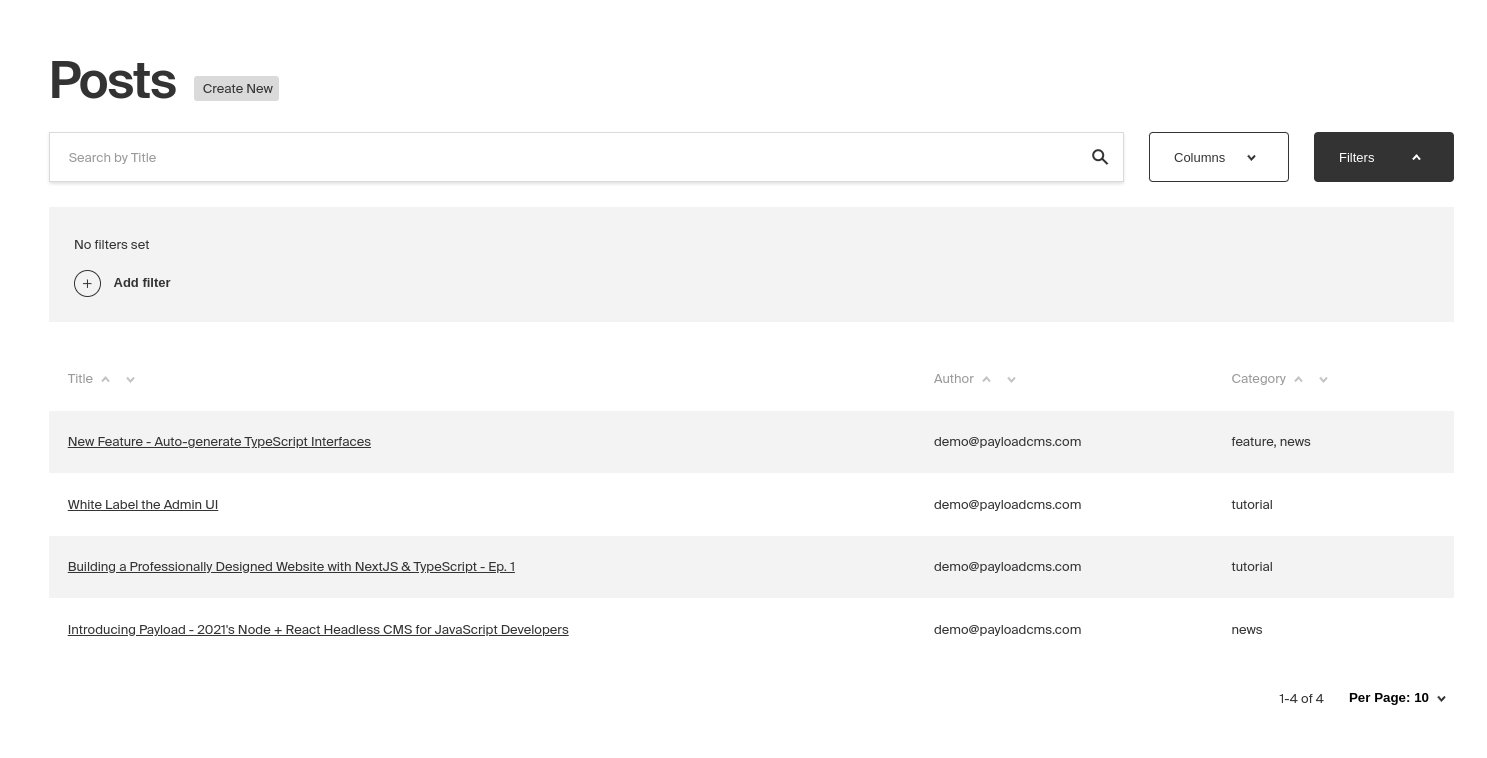This screenshot has height=758, width=1487.
Task: Sort posts by Author ascending
Action: [x=986, y=379]
